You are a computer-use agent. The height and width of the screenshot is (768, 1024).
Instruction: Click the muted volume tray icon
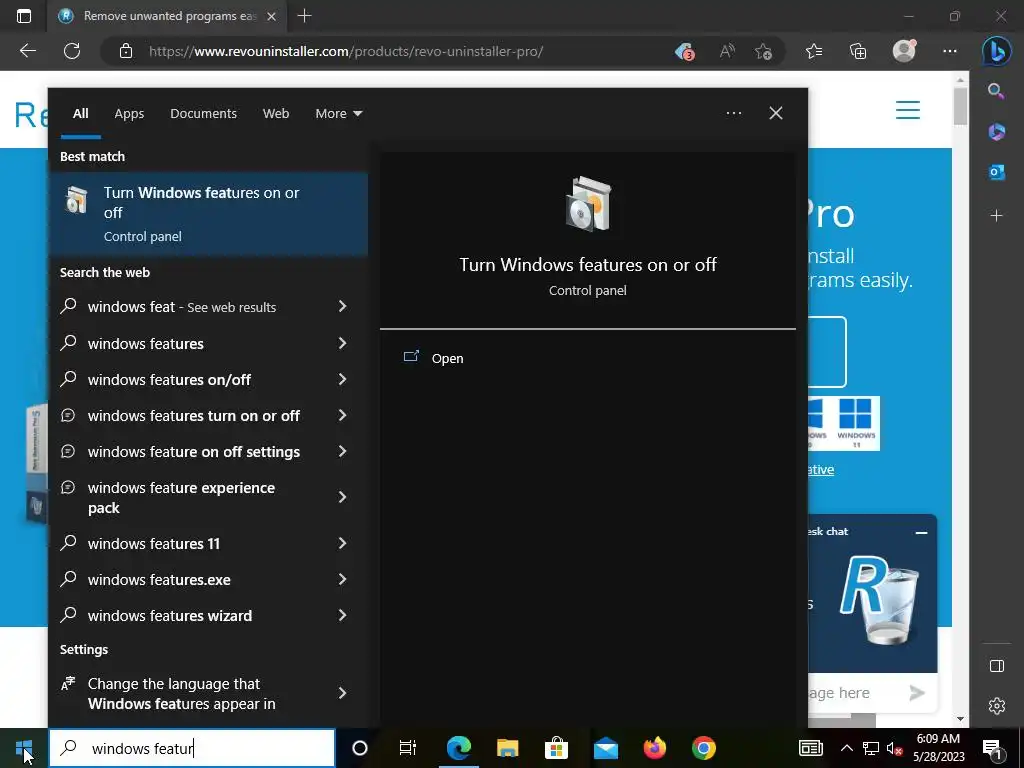click(894, 748)
